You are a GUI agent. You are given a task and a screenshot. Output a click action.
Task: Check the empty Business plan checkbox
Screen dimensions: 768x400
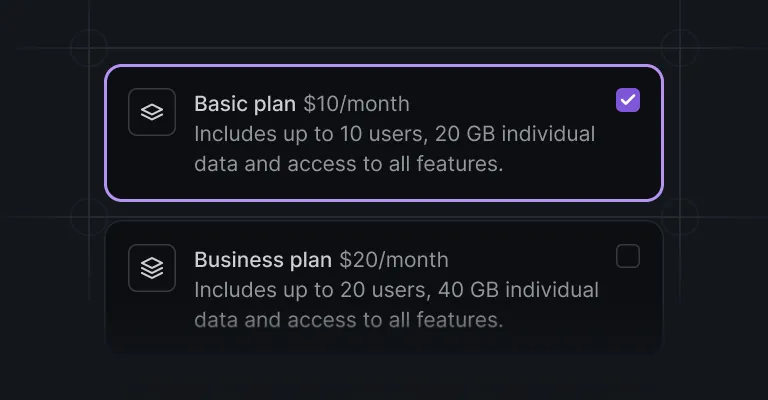(x=628, y=256)
